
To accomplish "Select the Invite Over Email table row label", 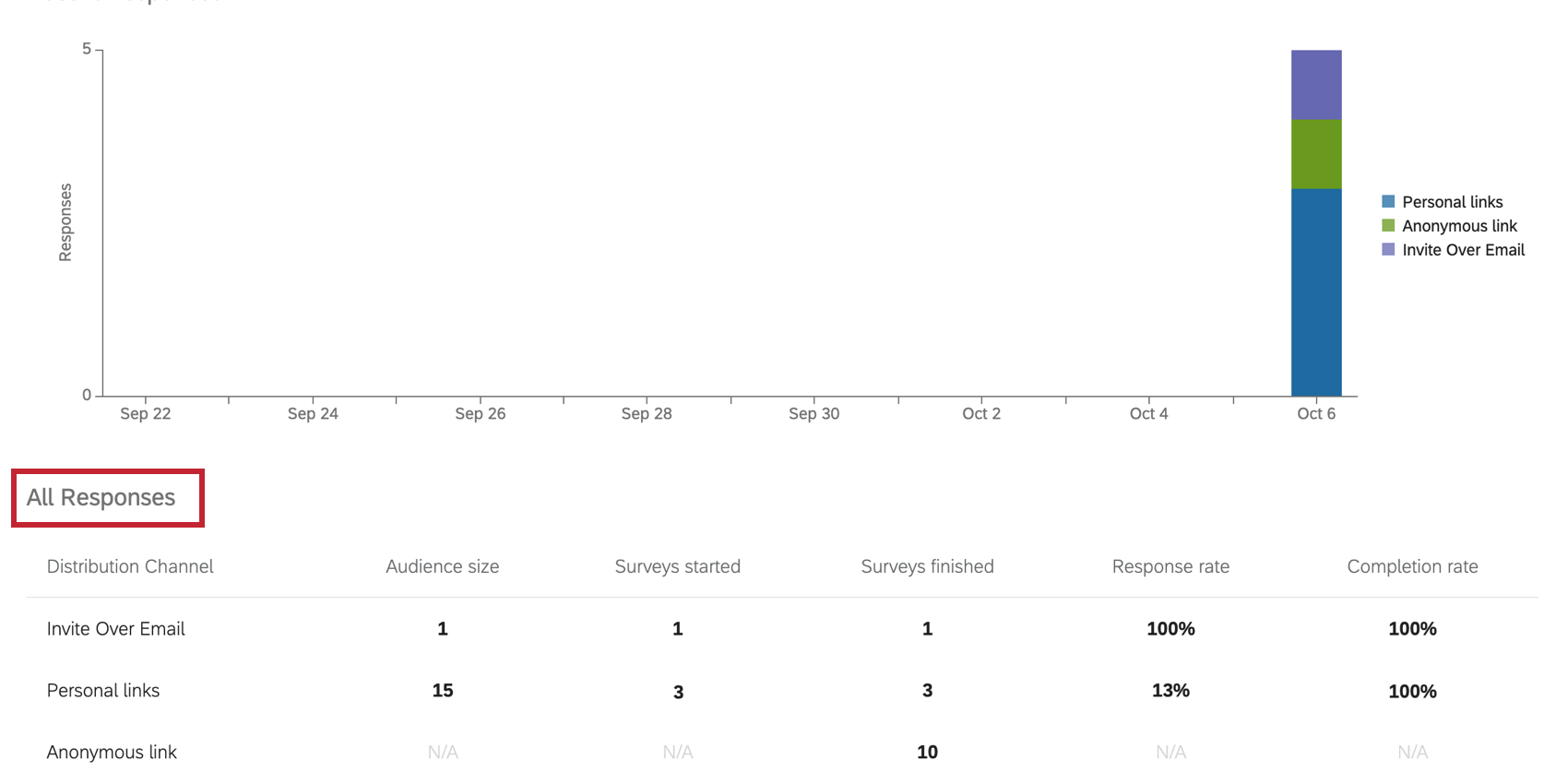I will click(x=116, y=629).
